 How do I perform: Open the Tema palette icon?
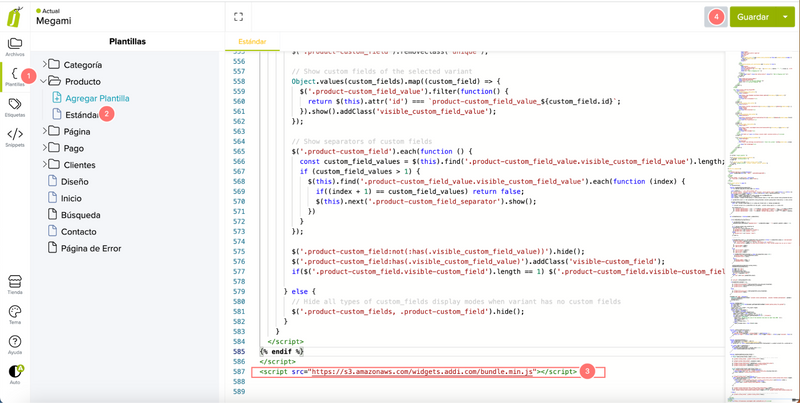(14, 314)
